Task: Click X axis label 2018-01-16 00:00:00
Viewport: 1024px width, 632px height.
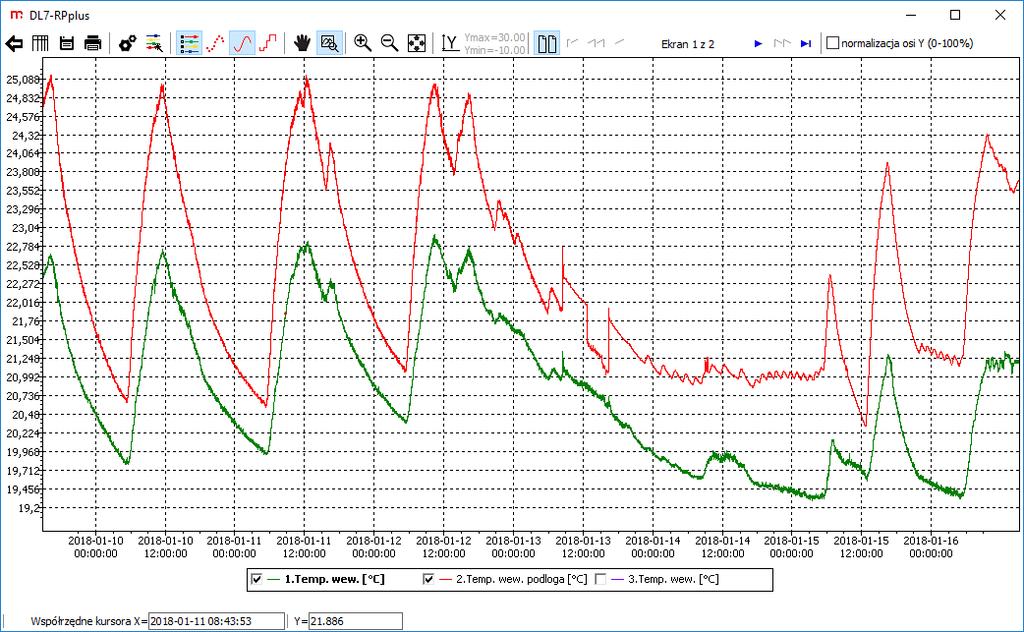Action: click(931, 547)
